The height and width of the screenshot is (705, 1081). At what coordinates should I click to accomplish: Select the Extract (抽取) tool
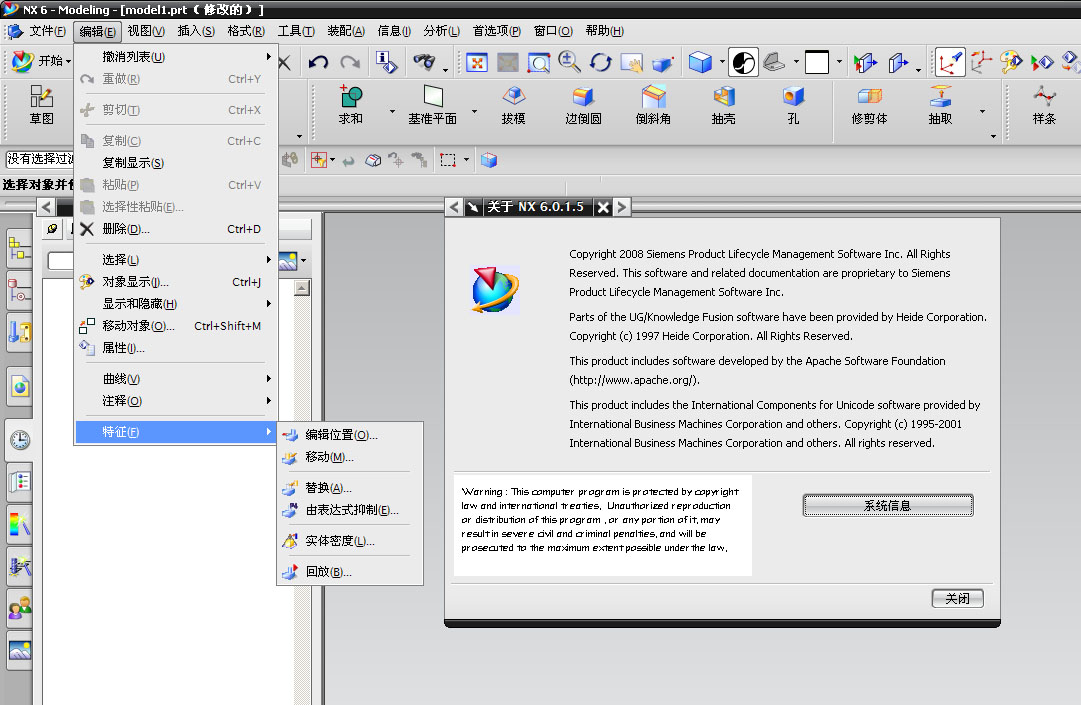pos(940,105)
